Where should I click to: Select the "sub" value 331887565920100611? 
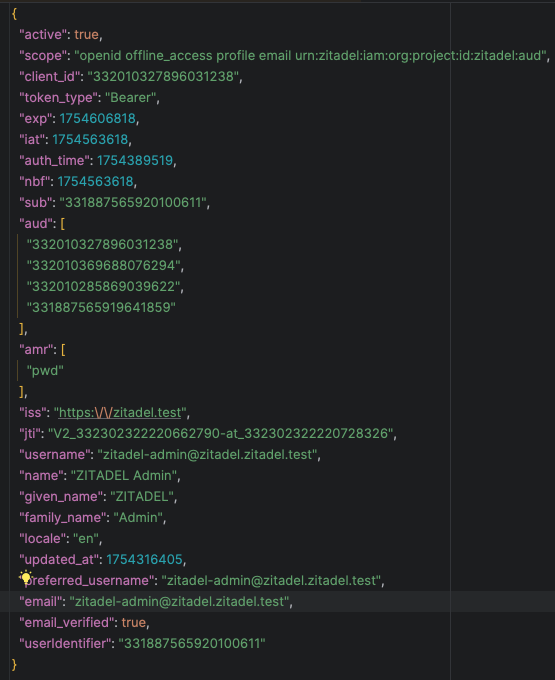coord(133,203)
